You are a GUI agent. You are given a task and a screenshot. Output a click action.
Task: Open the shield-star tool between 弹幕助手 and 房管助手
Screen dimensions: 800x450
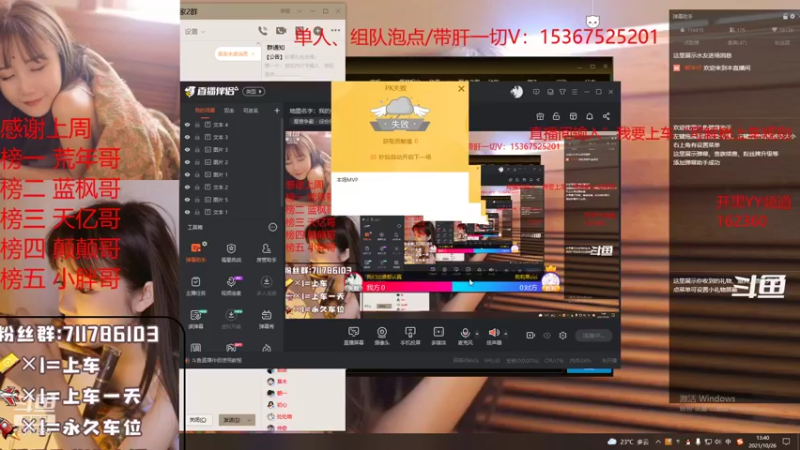231,252
